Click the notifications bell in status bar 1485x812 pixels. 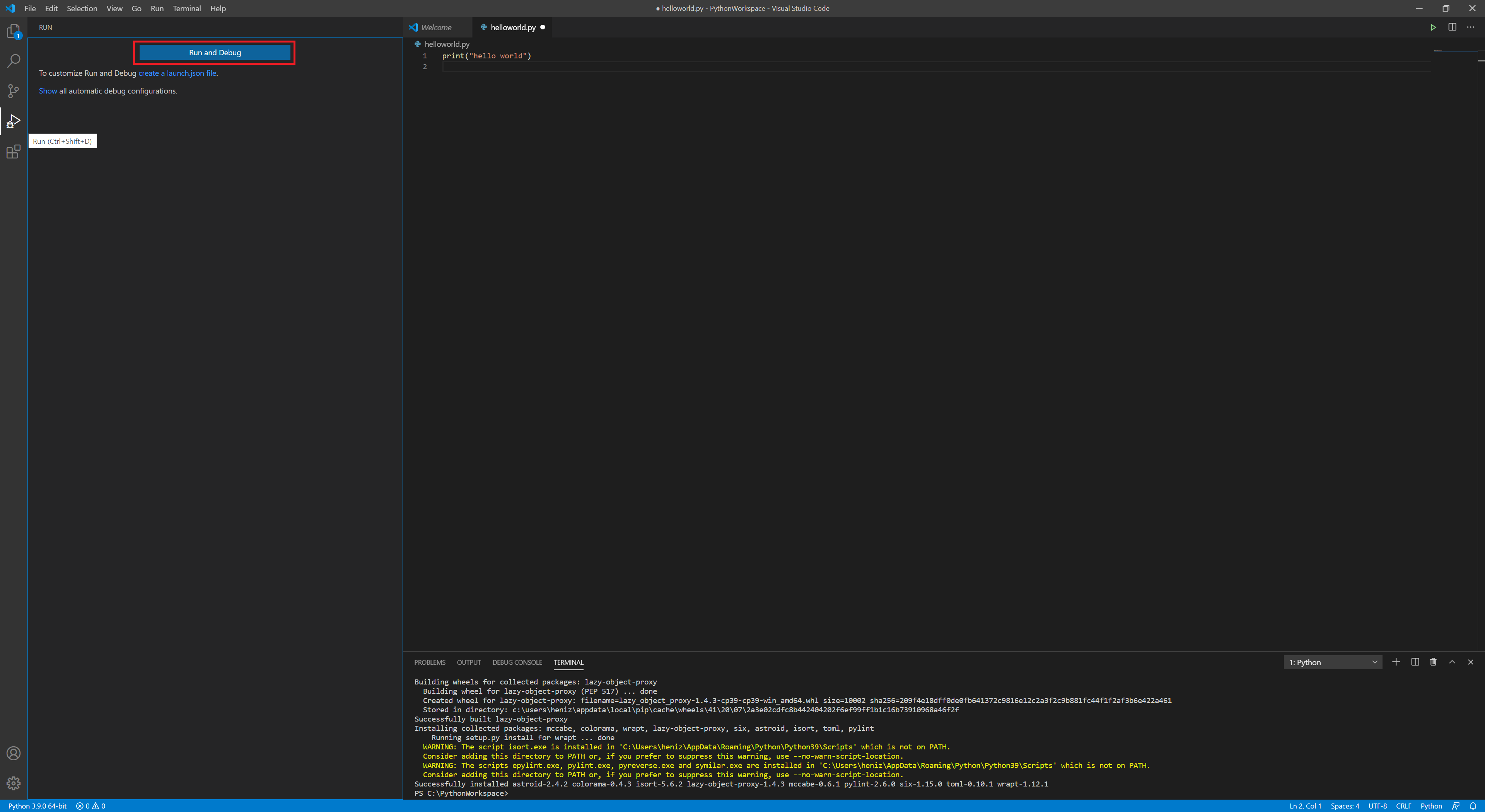(x=1473, y=806)
